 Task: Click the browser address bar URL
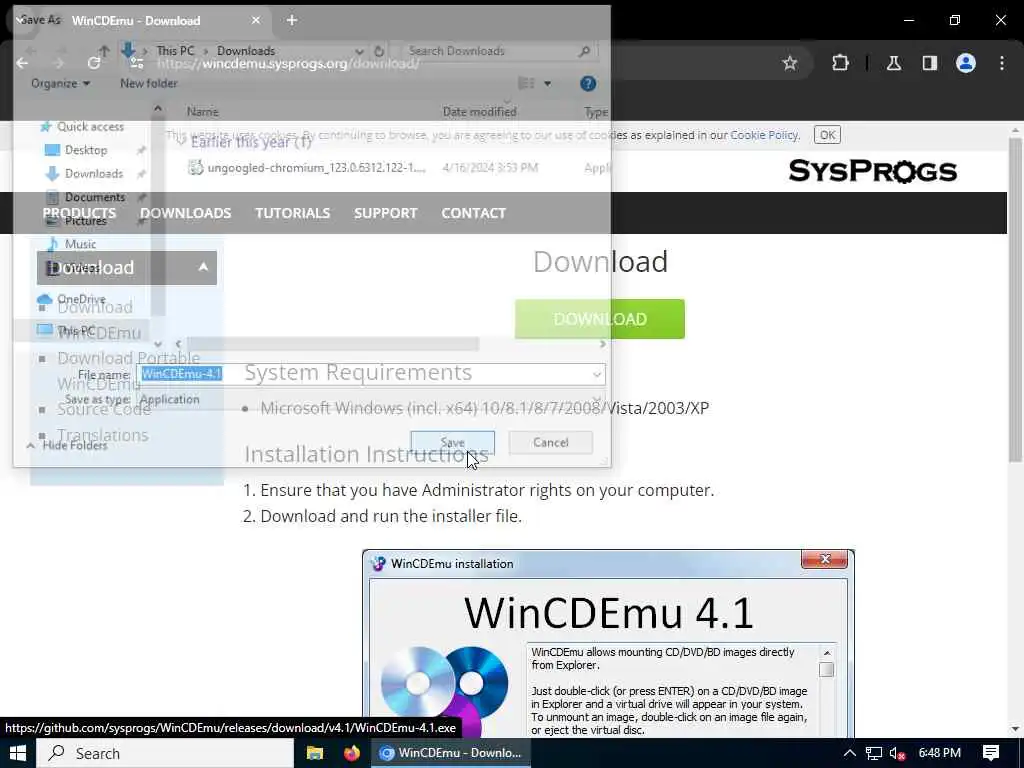pyautogui.click(x=288, y=63)
